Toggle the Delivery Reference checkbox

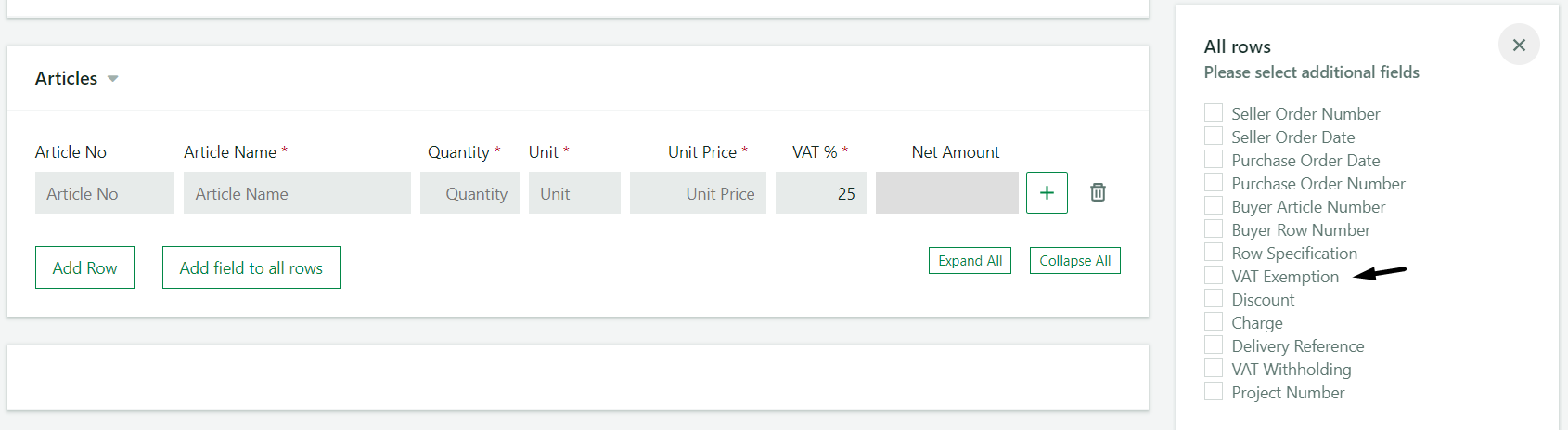1214,345
